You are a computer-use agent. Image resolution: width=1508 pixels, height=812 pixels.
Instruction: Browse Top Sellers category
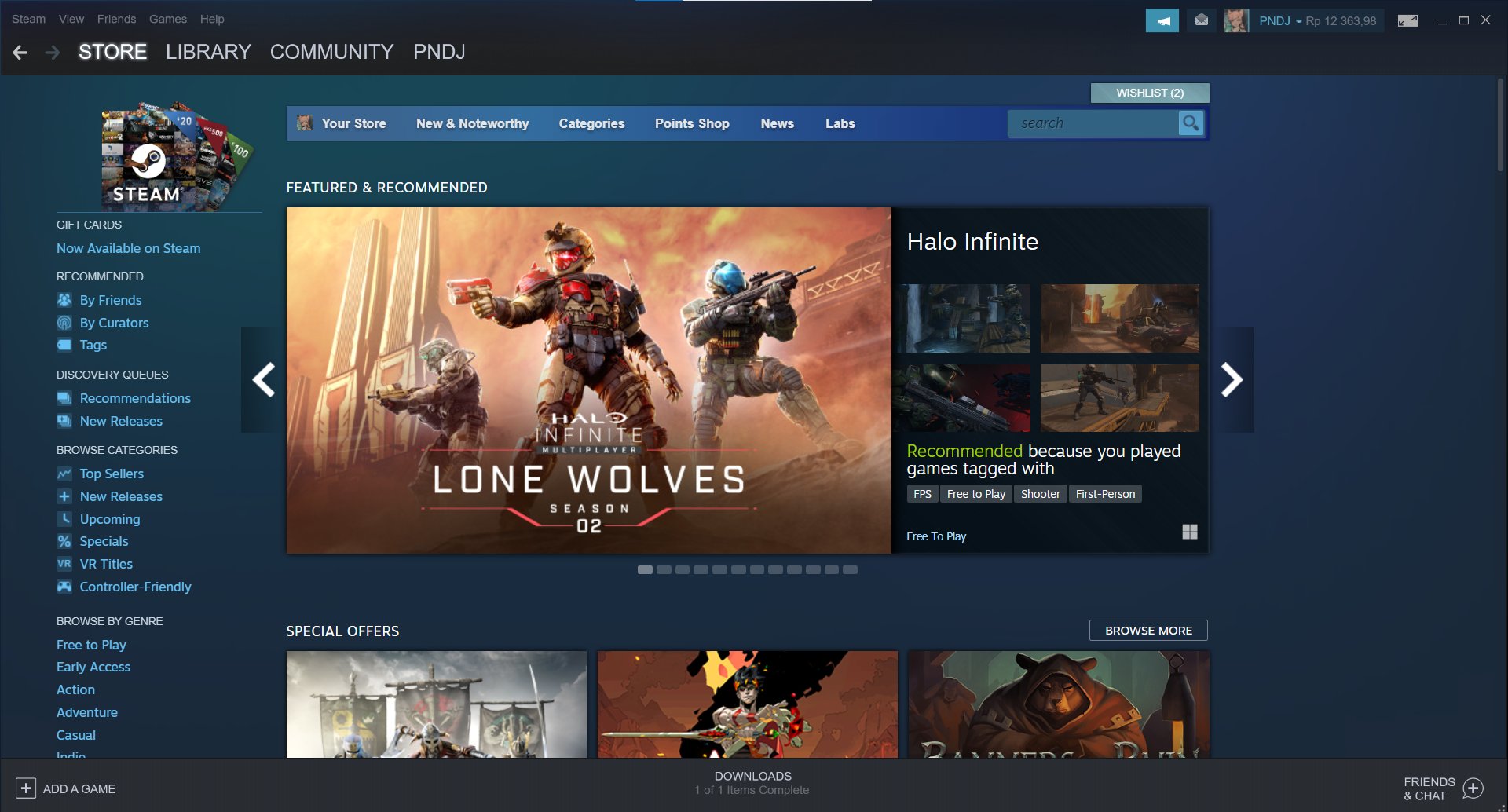pos(112,474)
